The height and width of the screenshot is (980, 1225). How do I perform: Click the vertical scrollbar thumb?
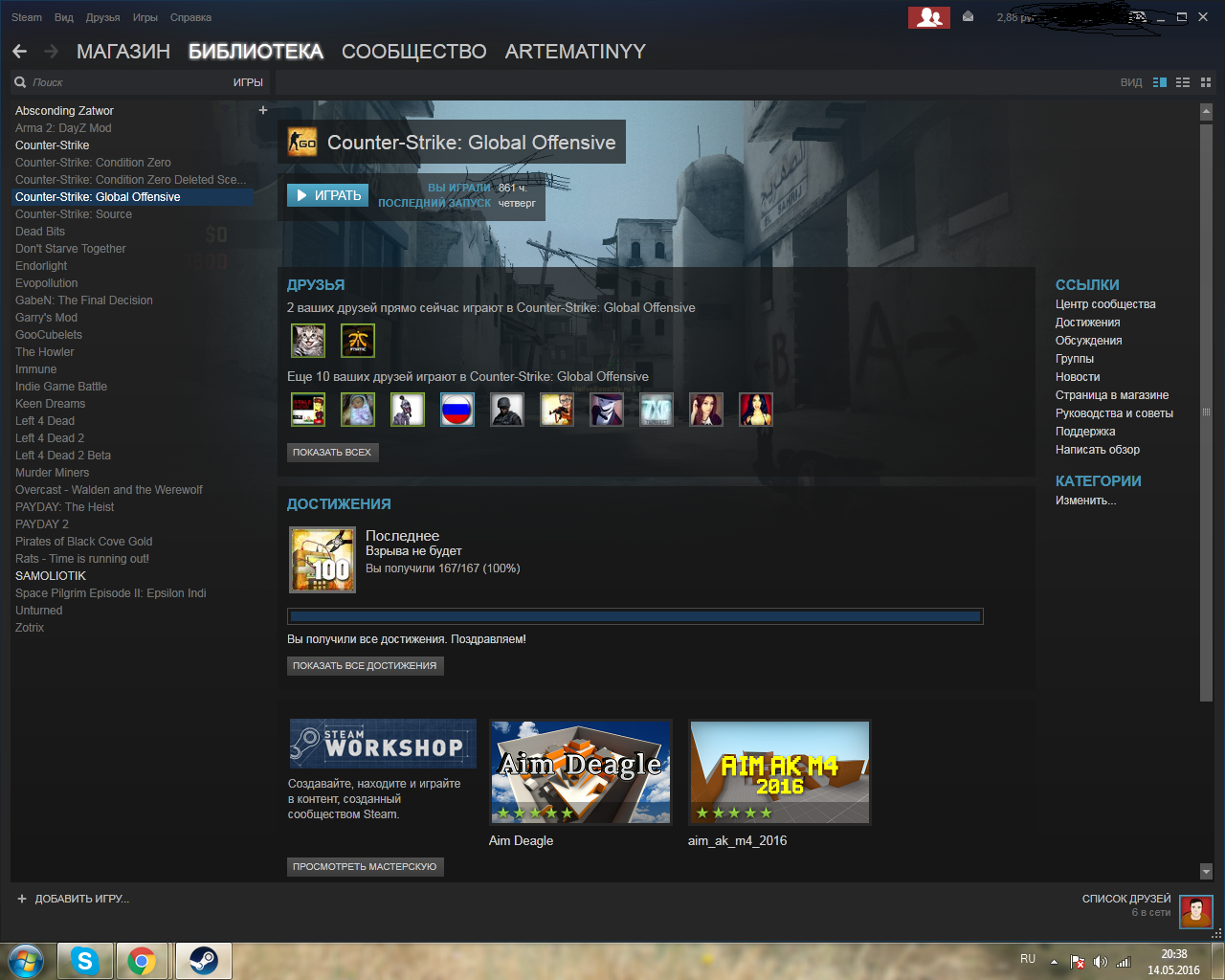tap(1206, 412)
